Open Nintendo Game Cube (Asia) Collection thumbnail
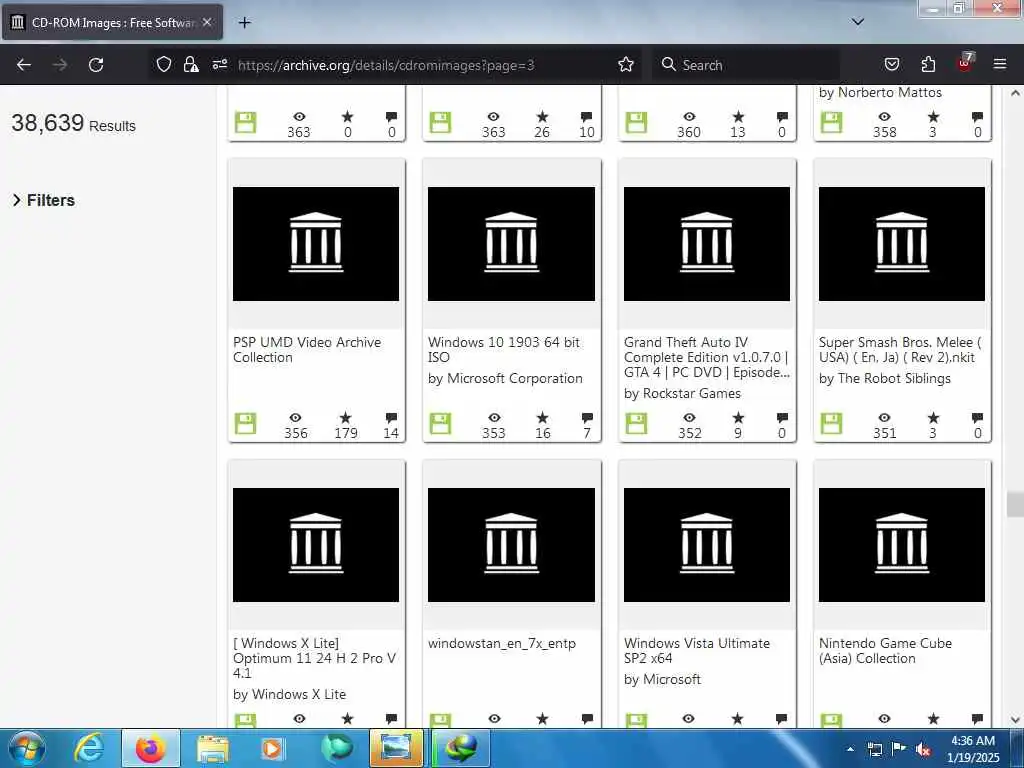Image resolution: width=1024 pixels, height=768 pixels. pos(902,545)
